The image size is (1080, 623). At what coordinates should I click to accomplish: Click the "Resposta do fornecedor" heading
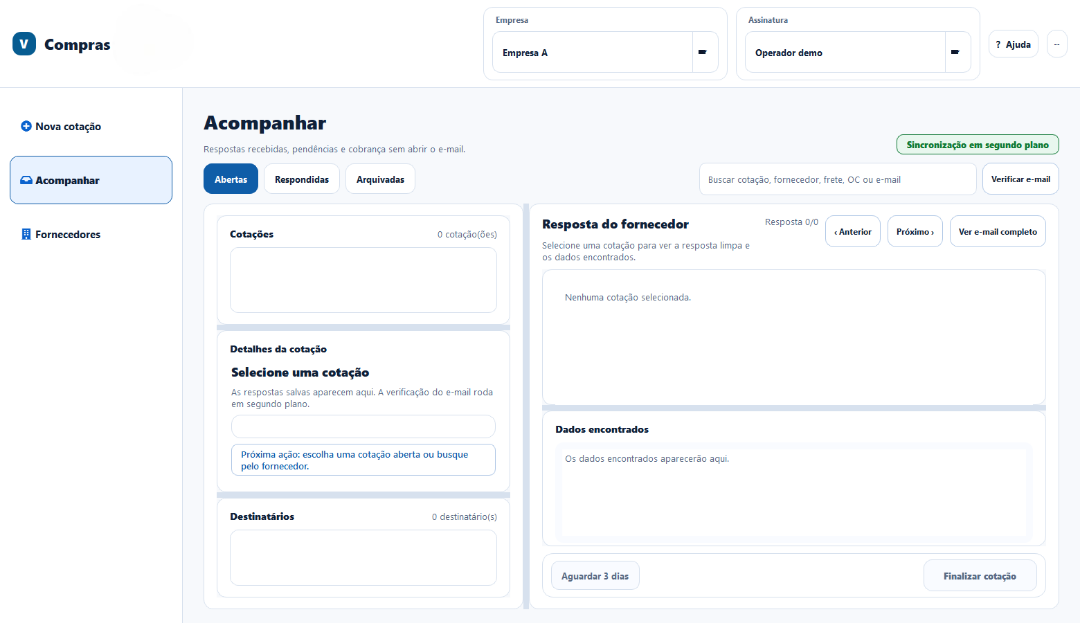[x=615, y=224]
